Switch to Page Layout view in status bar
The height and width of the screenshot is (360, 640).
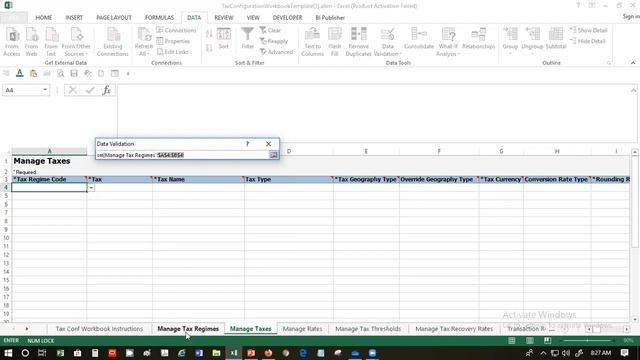530,340
